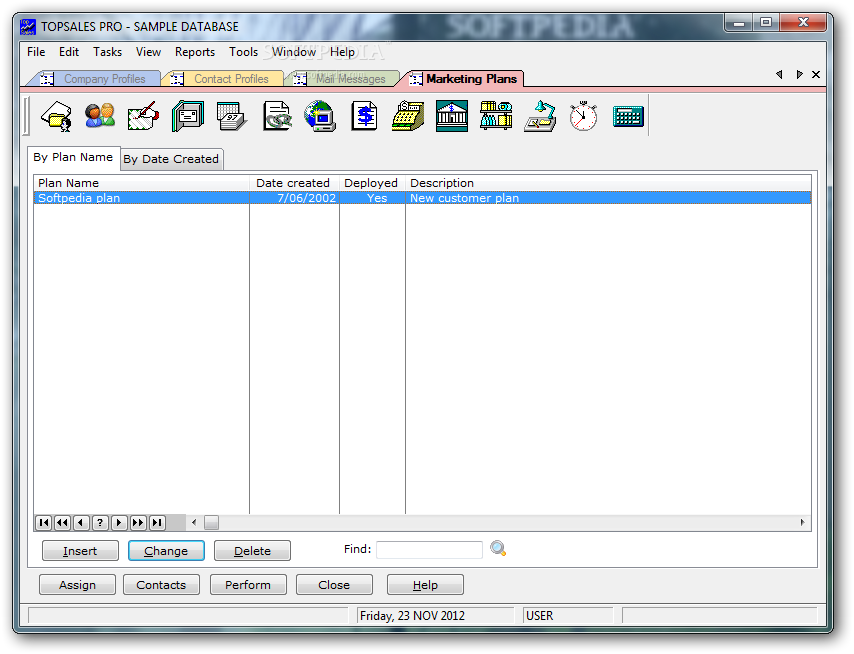Open the File menu

point(36,52)
